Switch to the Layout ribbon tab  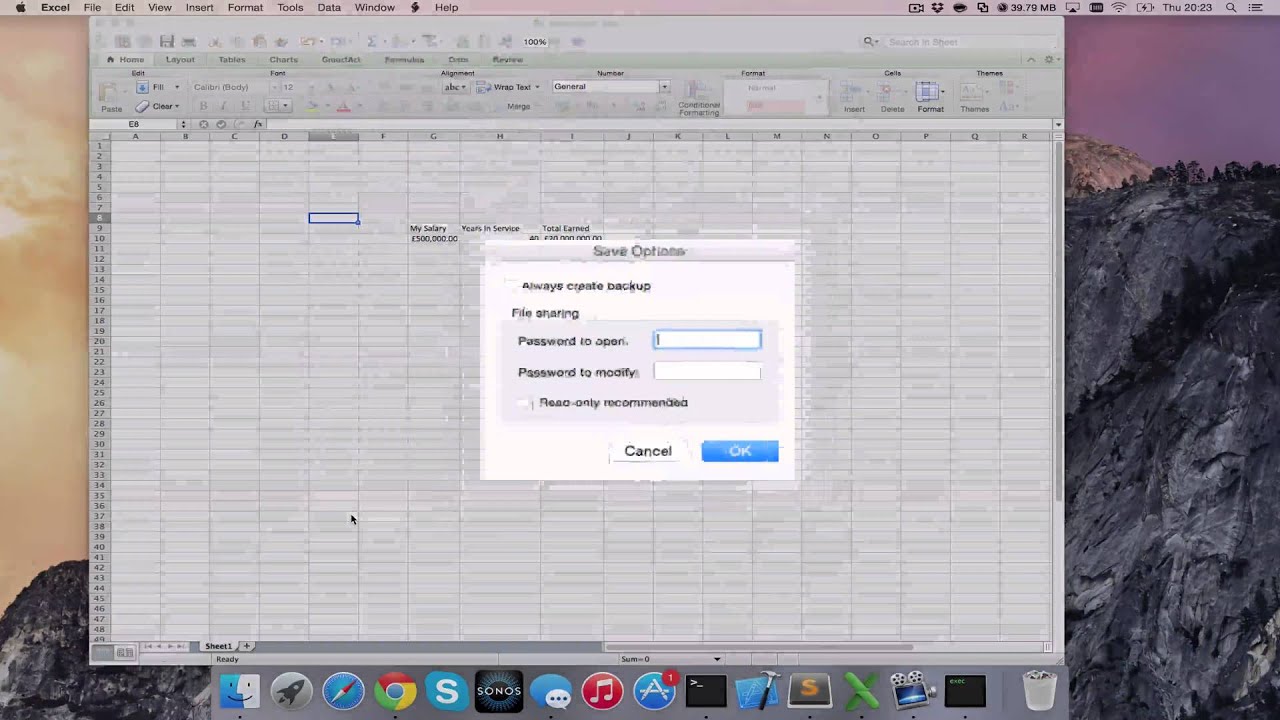click(x=180, y=60)
